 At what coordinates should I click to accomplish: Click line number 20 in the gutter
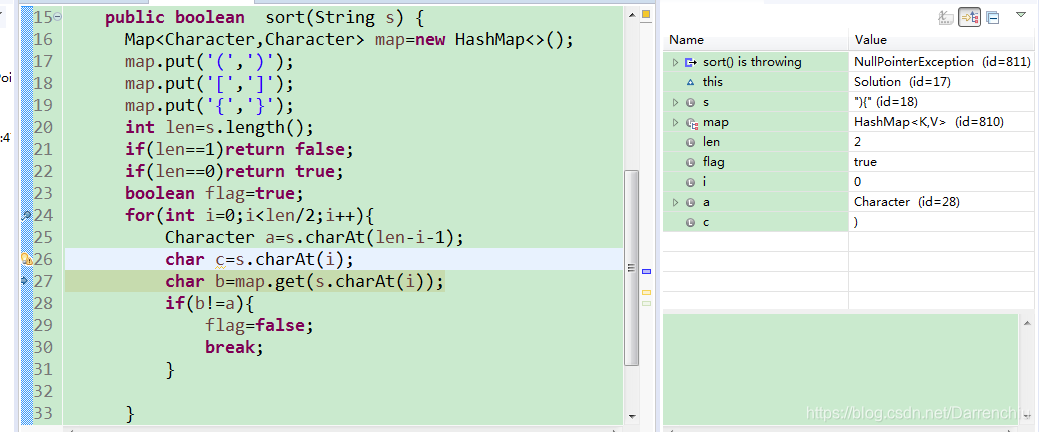tap(42, 127)
